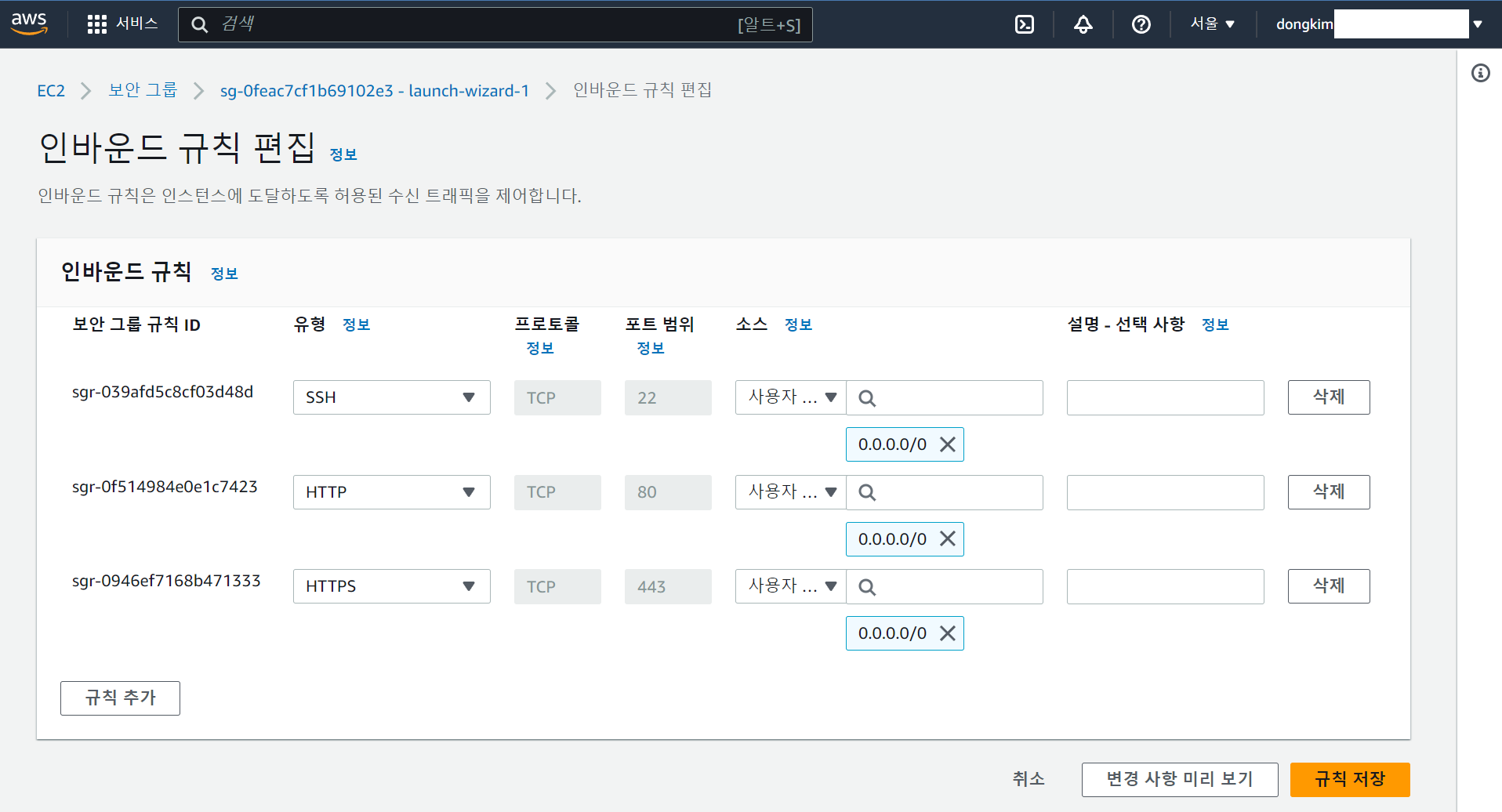Click the 규칙 저장 save button

pyautogui.click(x=1349, y=779)
